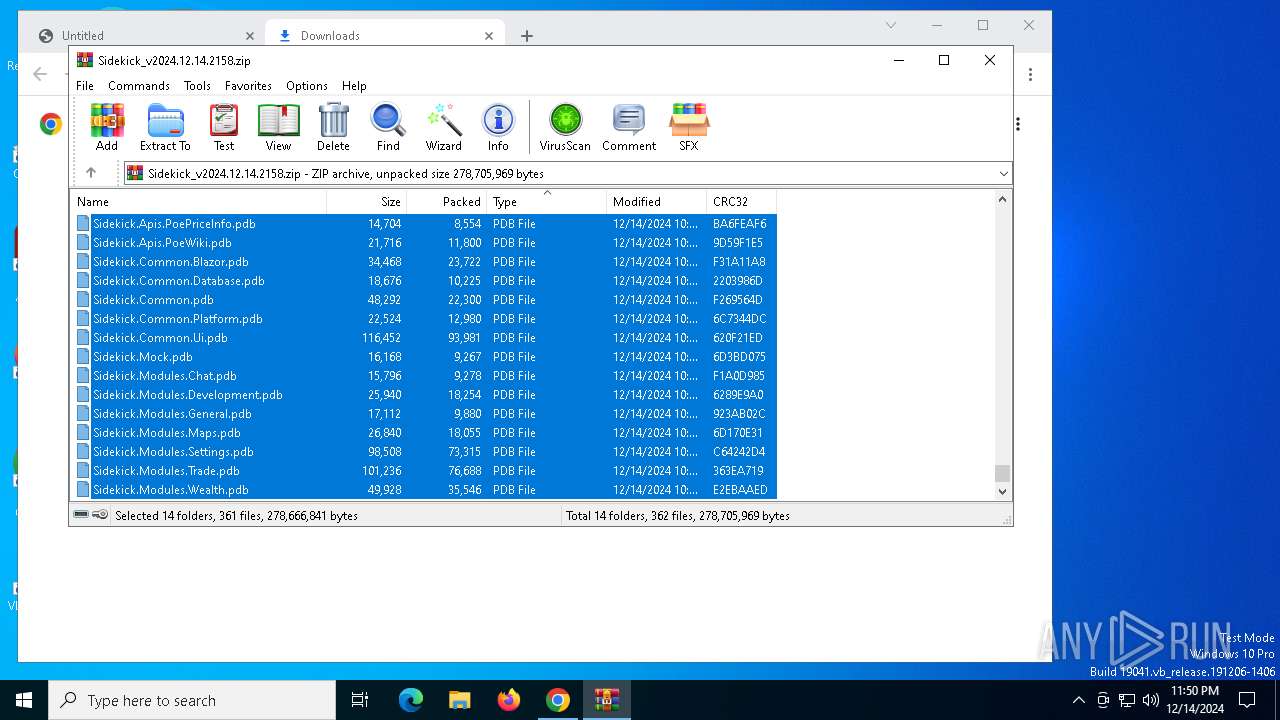
Task: Open File Explorer from taskbar
Action: [x=460, y=700]
